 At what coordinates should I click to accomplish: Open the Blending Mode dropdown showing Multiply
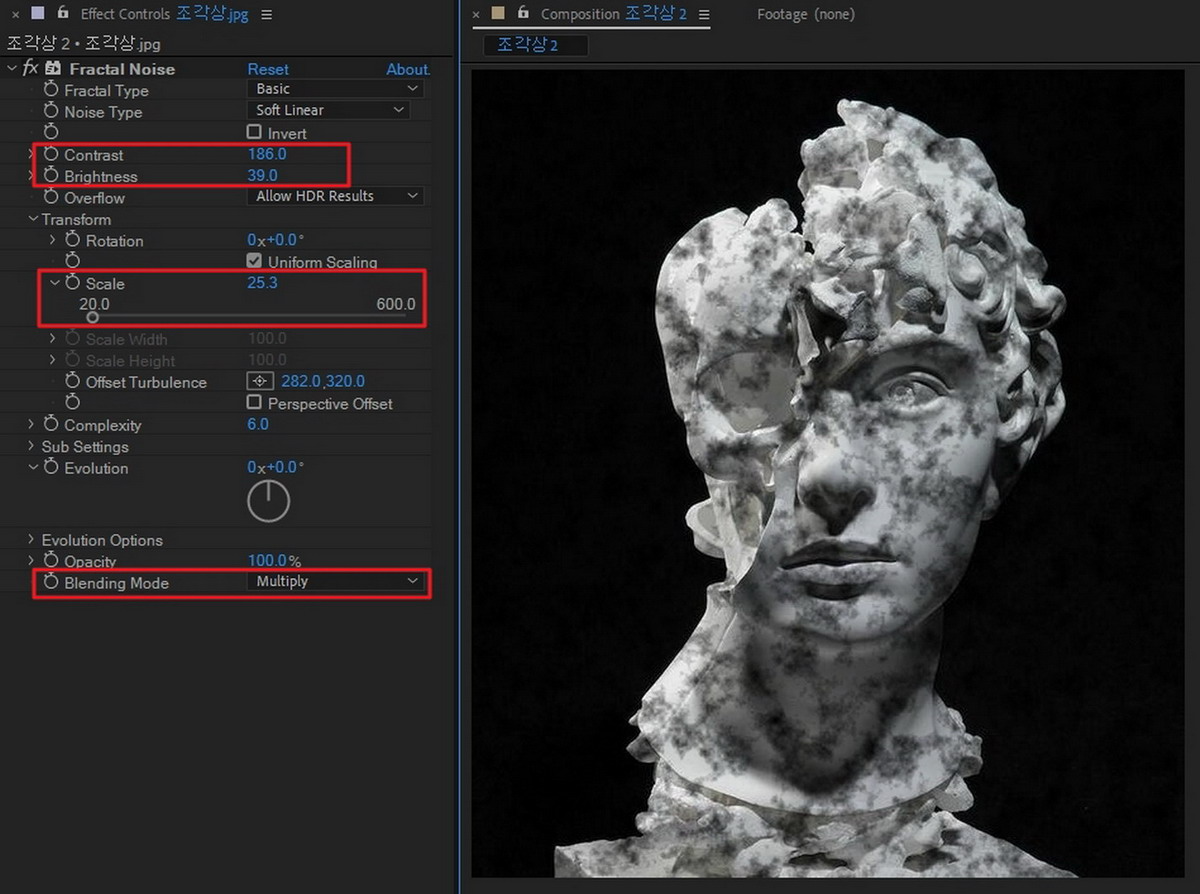[336, 581]
